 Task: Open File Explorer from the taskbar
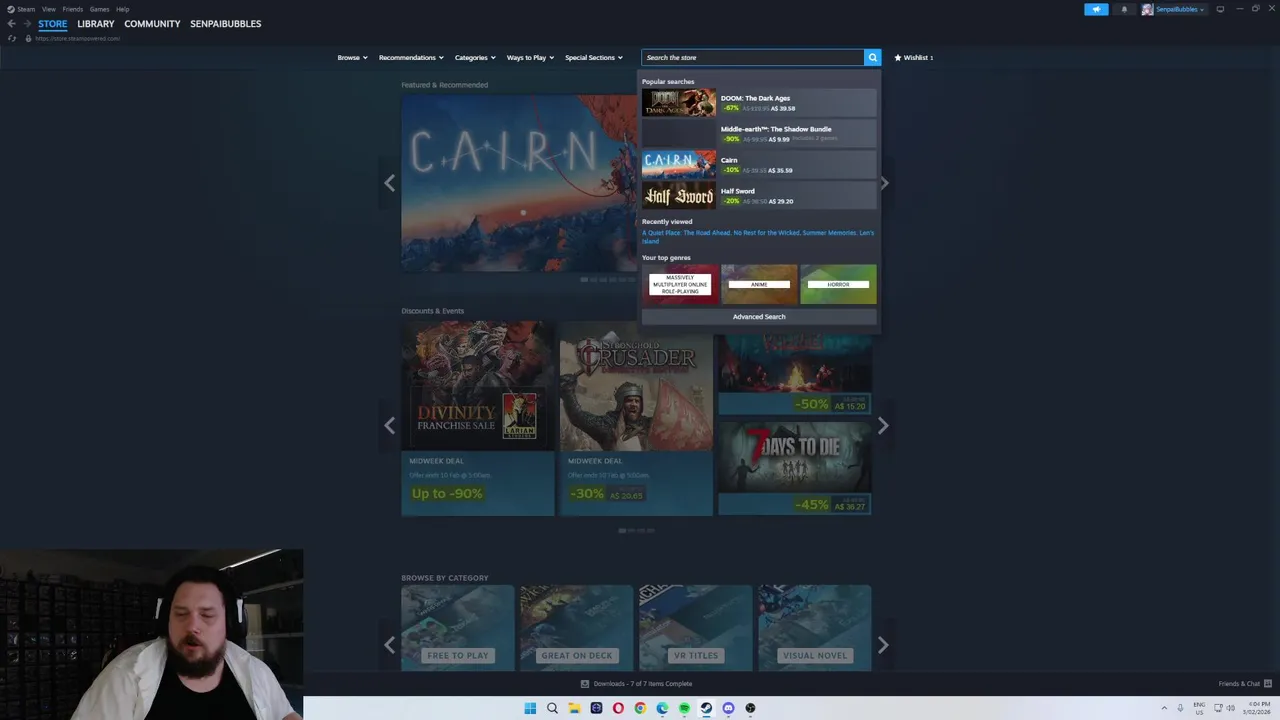574,708
